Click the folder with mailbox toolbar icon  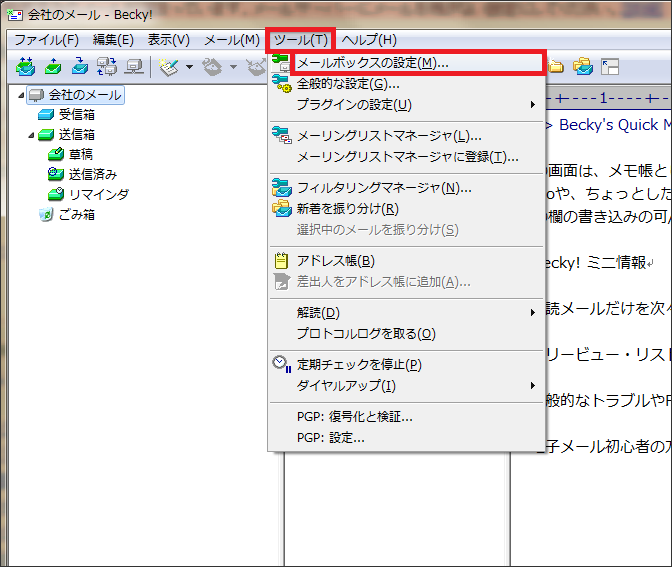tap(582, 67)
